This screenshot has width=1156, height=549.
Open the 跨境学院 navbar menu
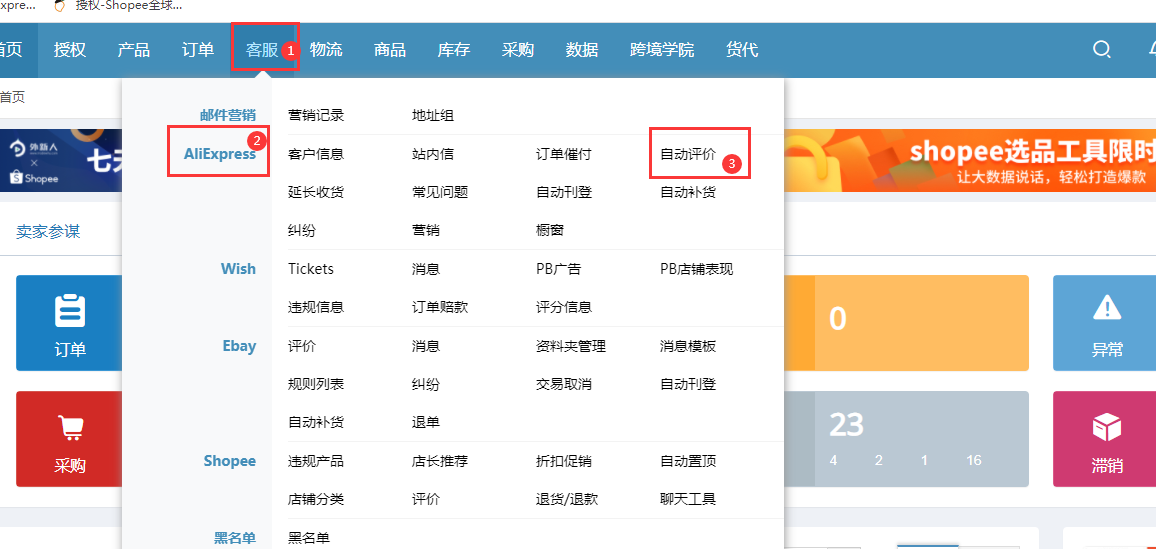click(x=662, y=50)
